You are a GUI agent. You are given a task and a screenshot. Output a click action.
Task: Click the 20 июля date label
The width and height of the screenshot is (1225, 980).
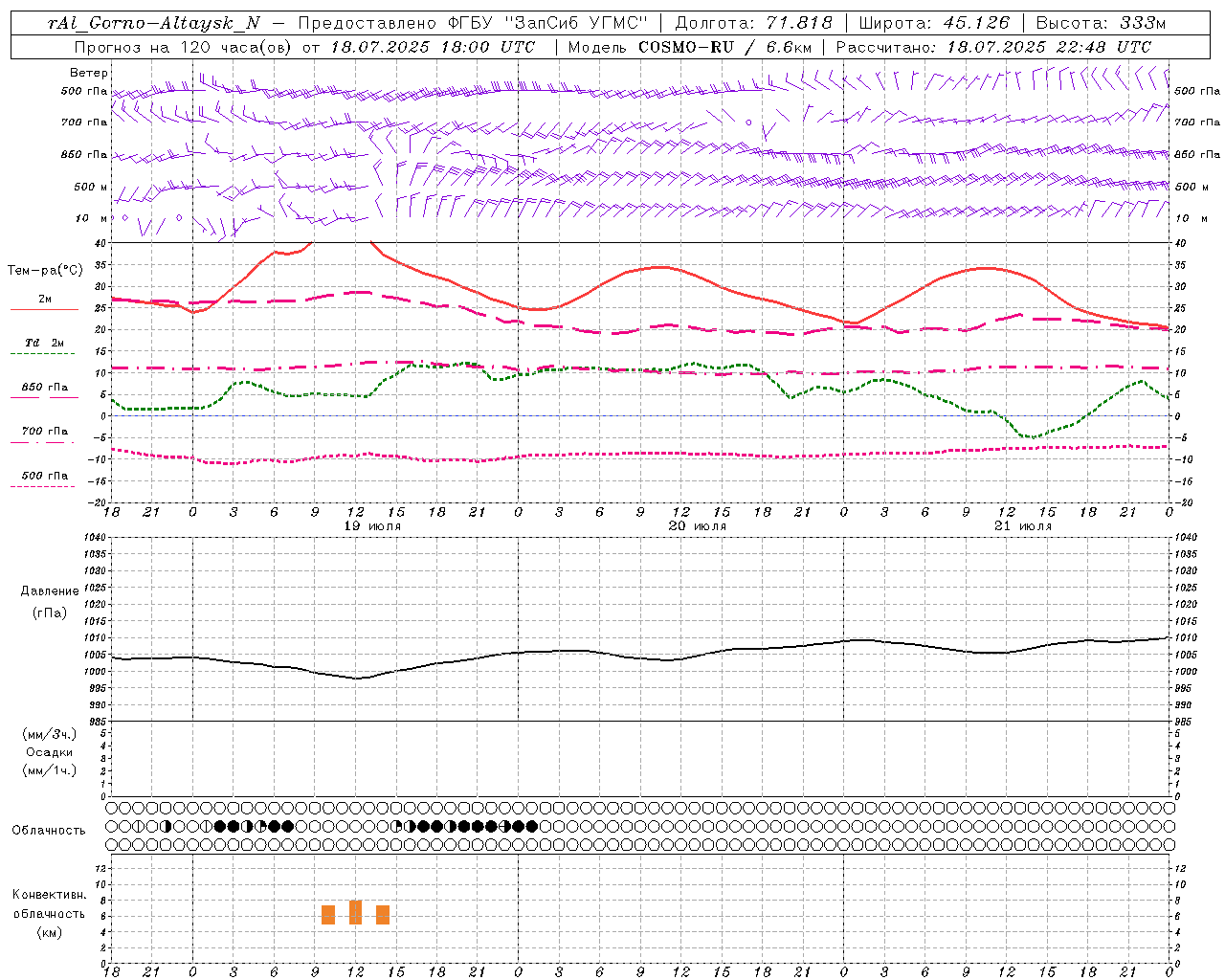(698, 526)
